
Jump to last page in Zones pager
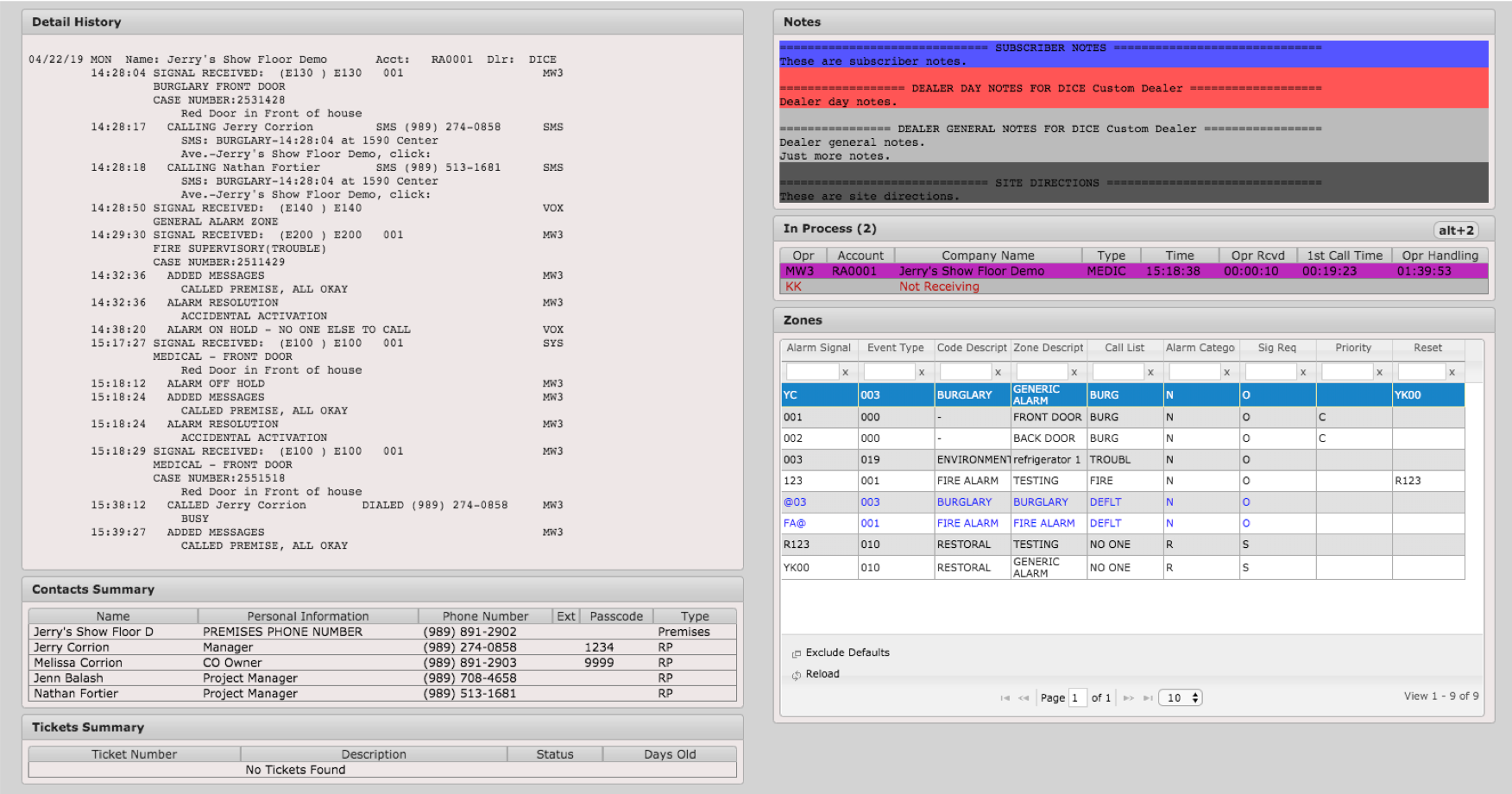[1149, 697]
